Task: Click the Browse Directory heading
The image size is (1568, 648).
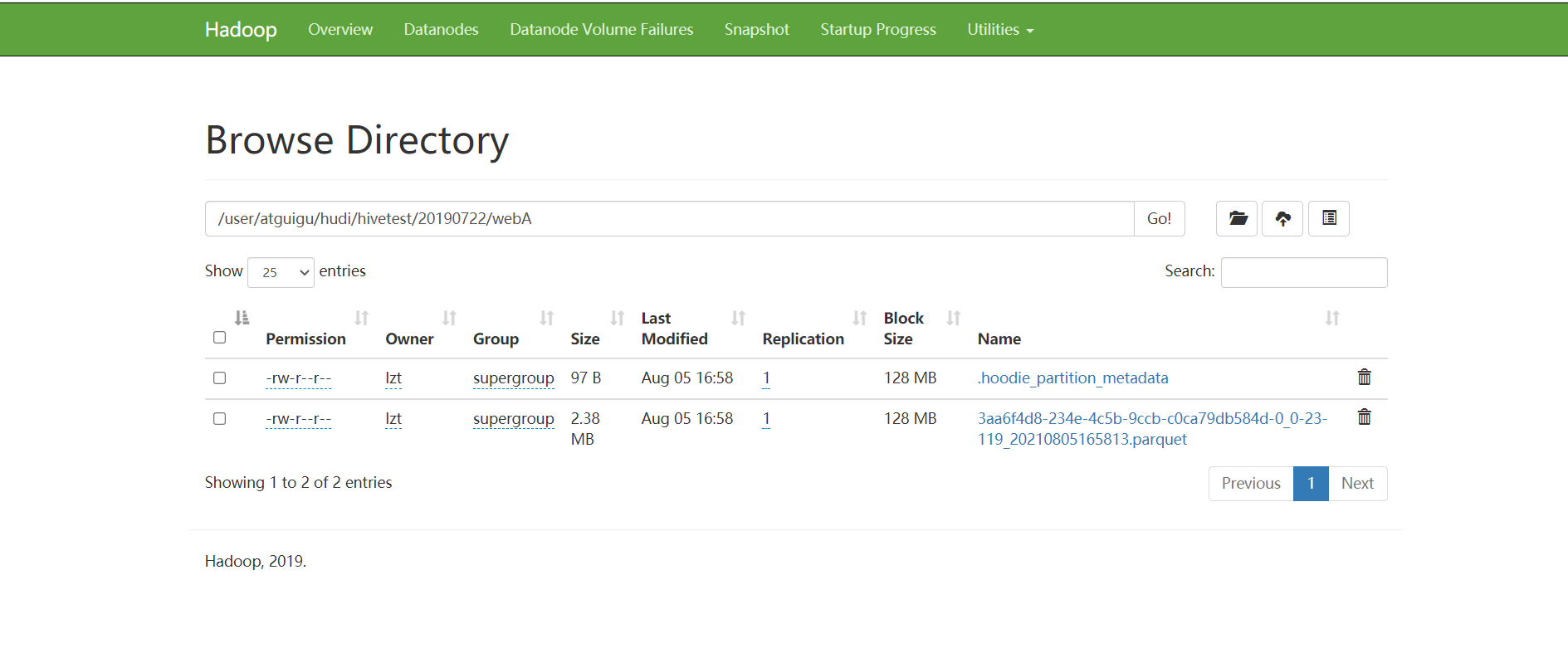Action: [x=357, y=139]
